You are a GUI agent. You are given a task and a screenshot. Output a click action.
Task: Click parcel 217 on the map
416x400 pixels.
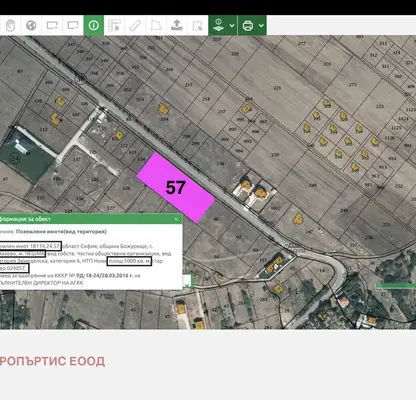pos(189,85)
